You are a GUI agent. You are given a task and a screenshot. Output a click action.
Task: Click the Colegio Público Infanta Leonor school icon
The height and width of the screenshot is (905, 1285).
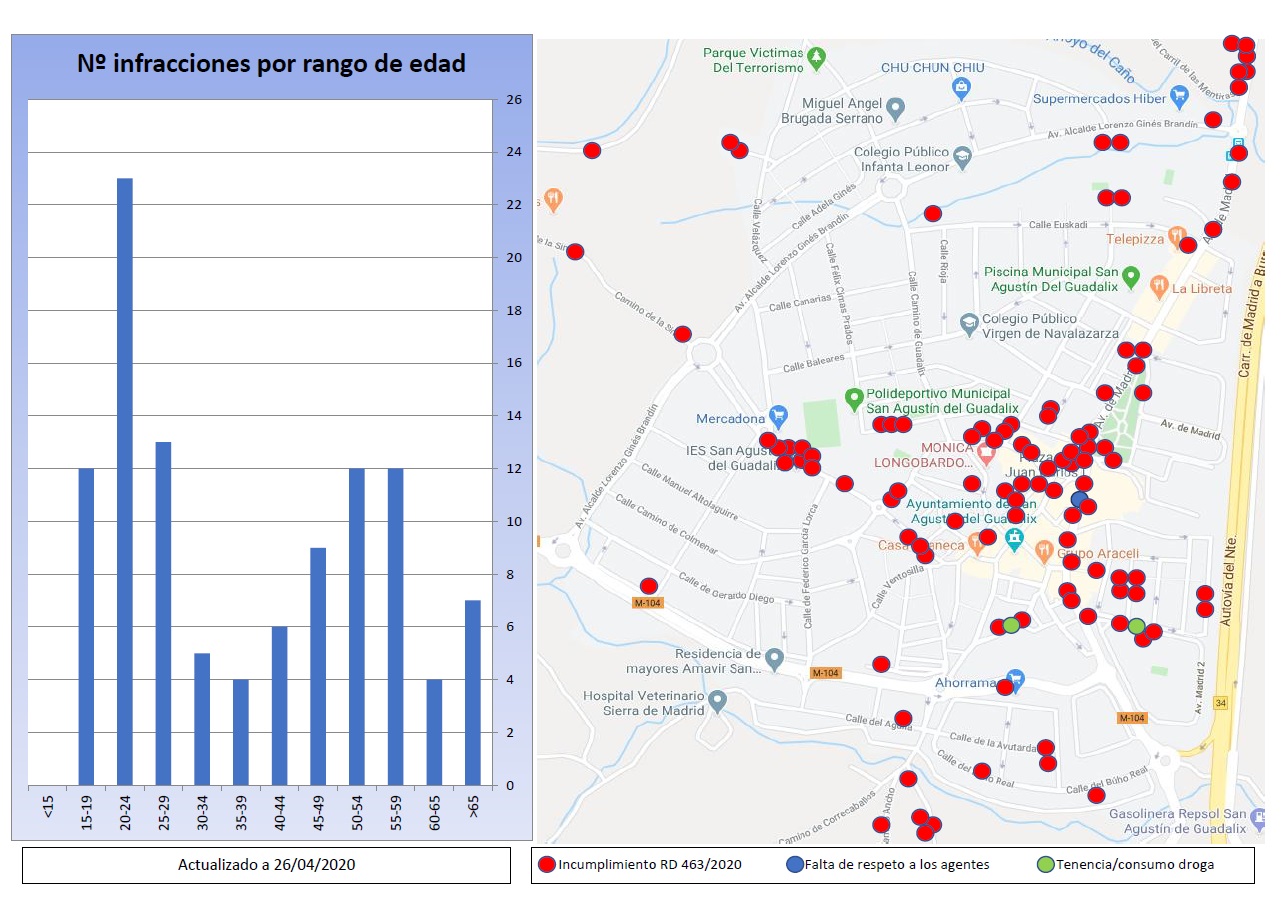tap(961, 158)
